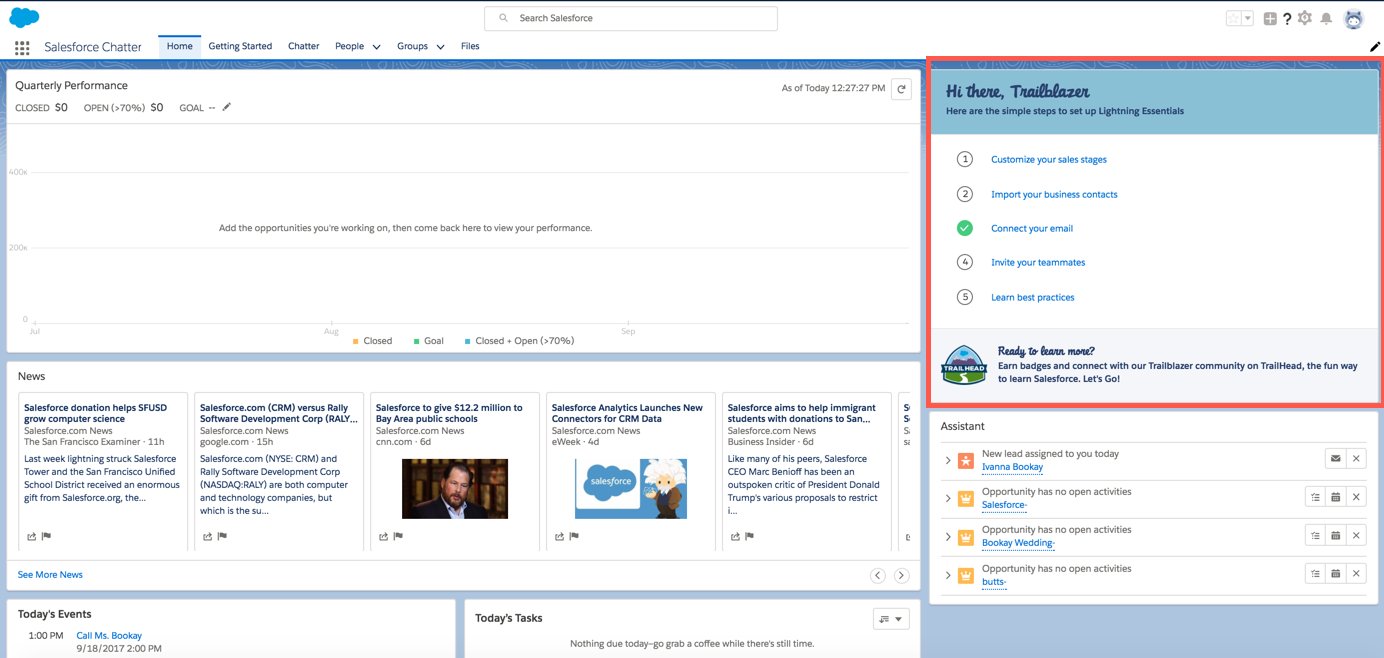Open the Bookay Wedding- opportunity link
The height and width of the screenshot is (658, 1384).
[1018, 543]
